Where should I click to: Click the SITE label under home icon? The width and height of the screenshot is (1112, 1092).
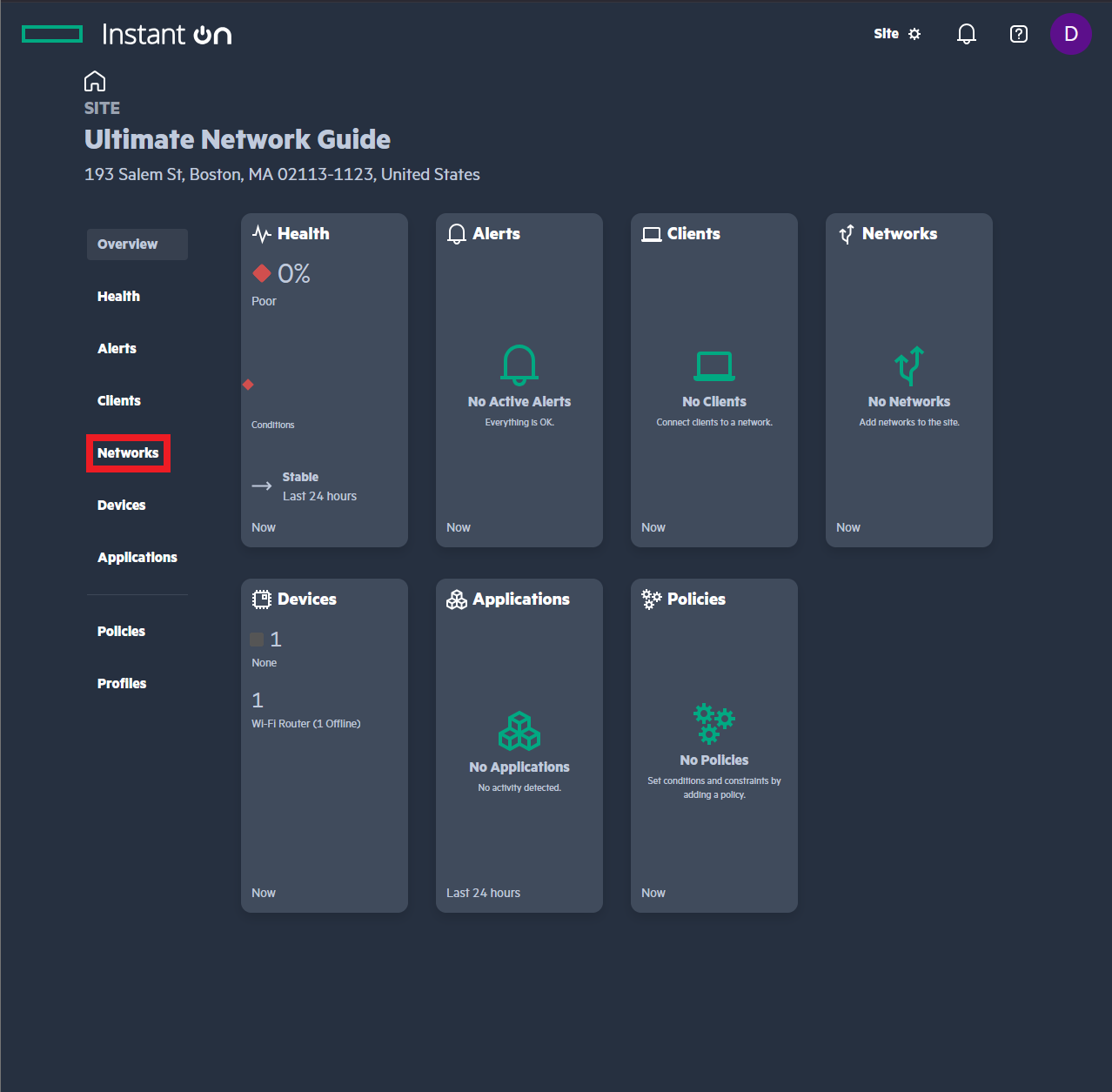coord(102,109)
